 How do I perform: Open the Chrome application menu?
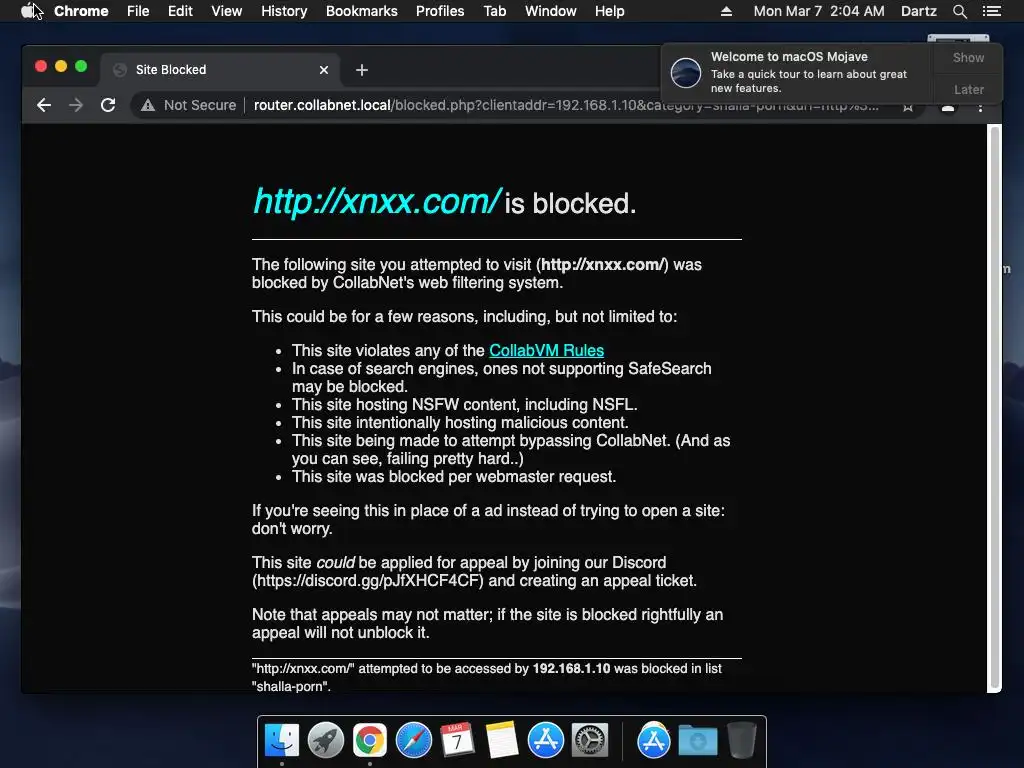tap(81, 11)
